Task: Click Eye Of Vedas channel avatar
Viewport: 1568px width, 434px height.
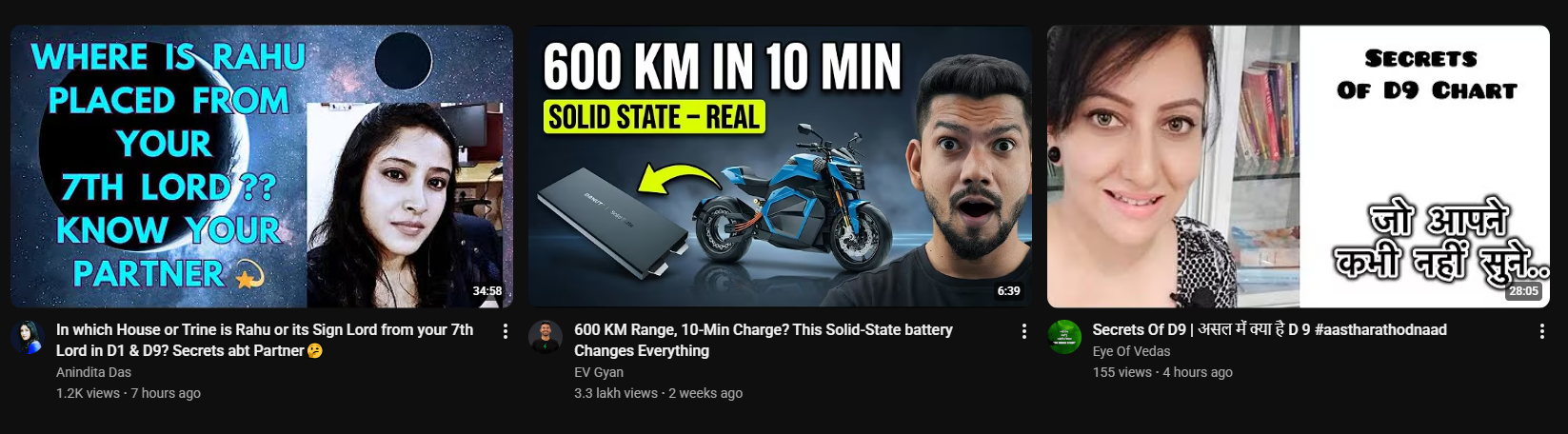Action: click(x=1064, y=338)
